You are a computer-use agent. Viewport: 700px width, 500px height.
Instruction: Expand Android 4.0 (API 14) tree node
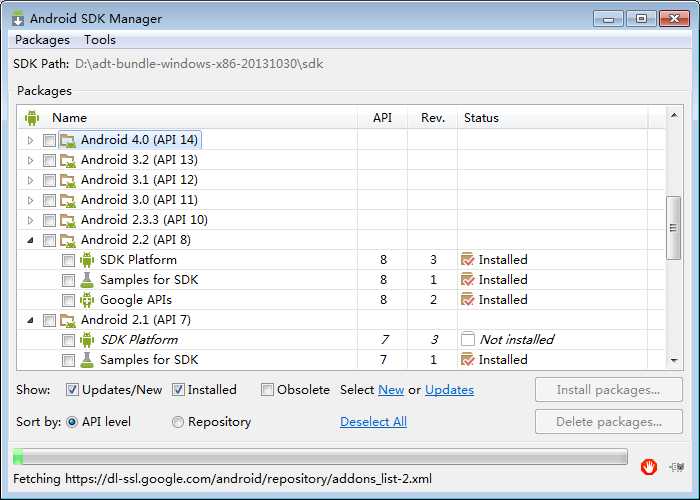(30, 141)
